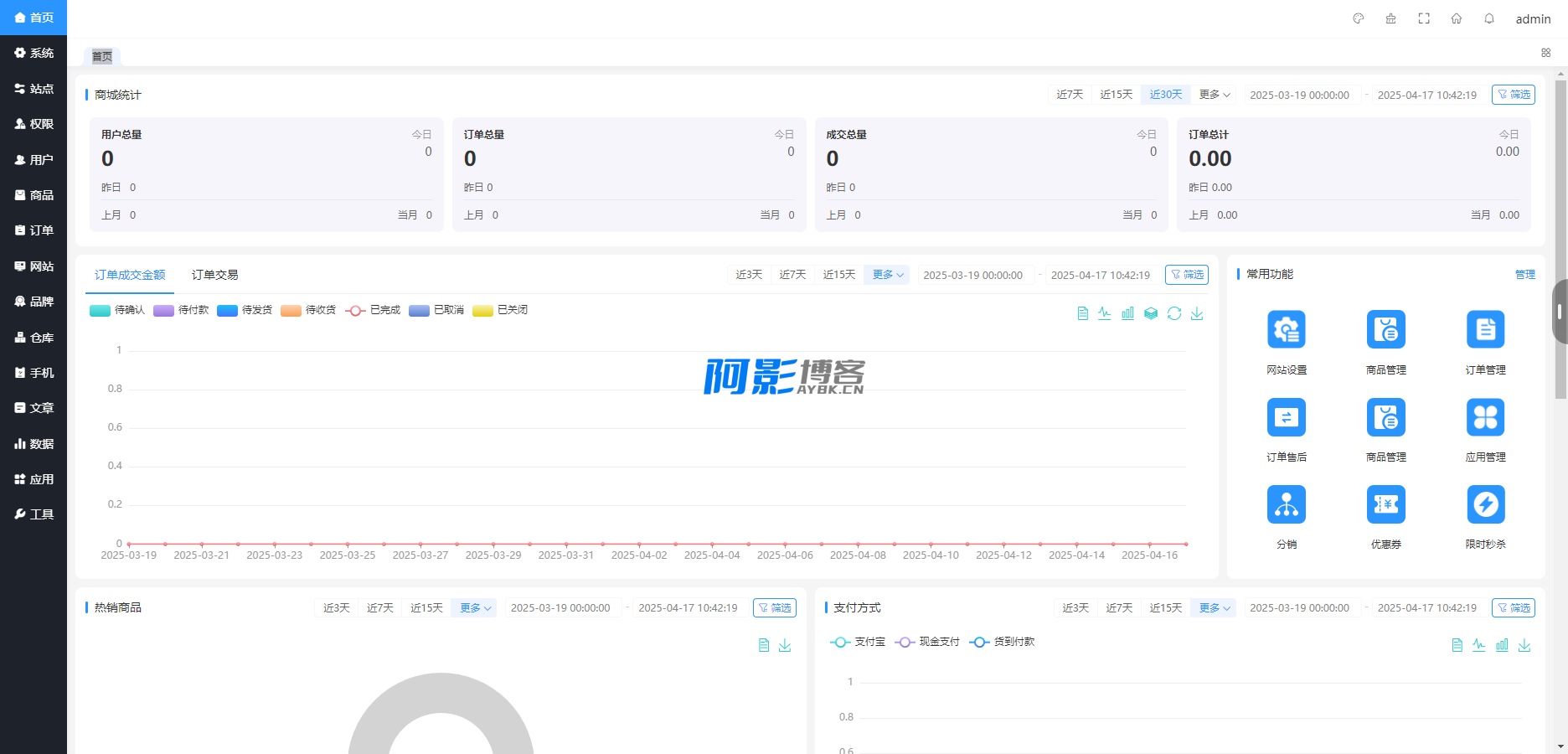The height and width of the screenshot is (754, 1568).
Task: Click the clear cache broom icon
Action: pyautogui.click(x=1390, y=18)
